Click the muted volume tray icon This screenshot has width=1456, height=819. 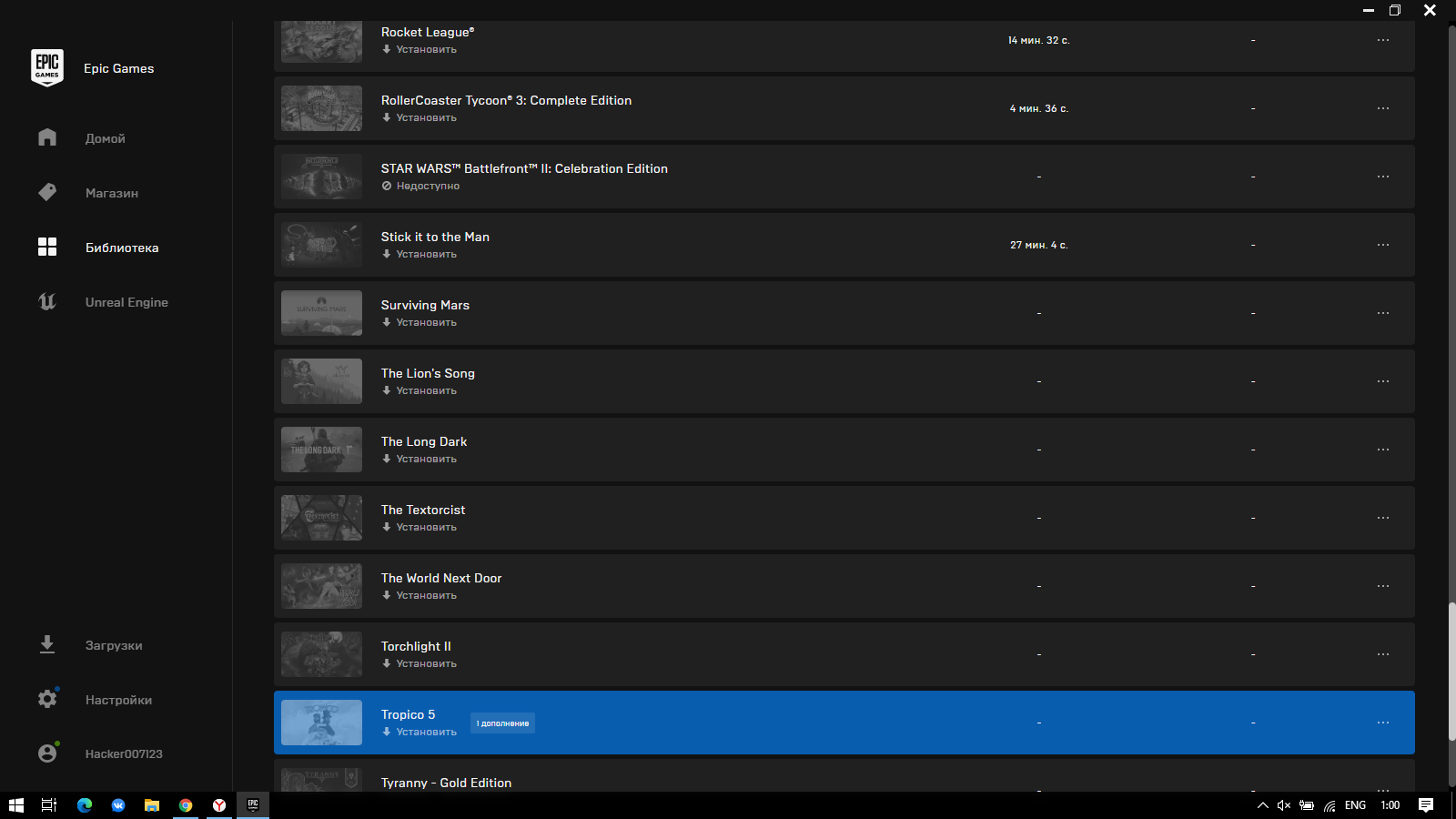click(x=1284, y=805)
